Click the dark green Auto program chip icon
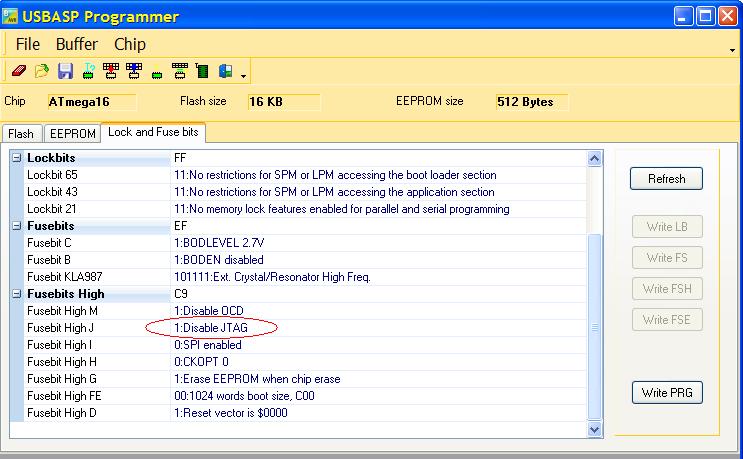 pos(202,71)
